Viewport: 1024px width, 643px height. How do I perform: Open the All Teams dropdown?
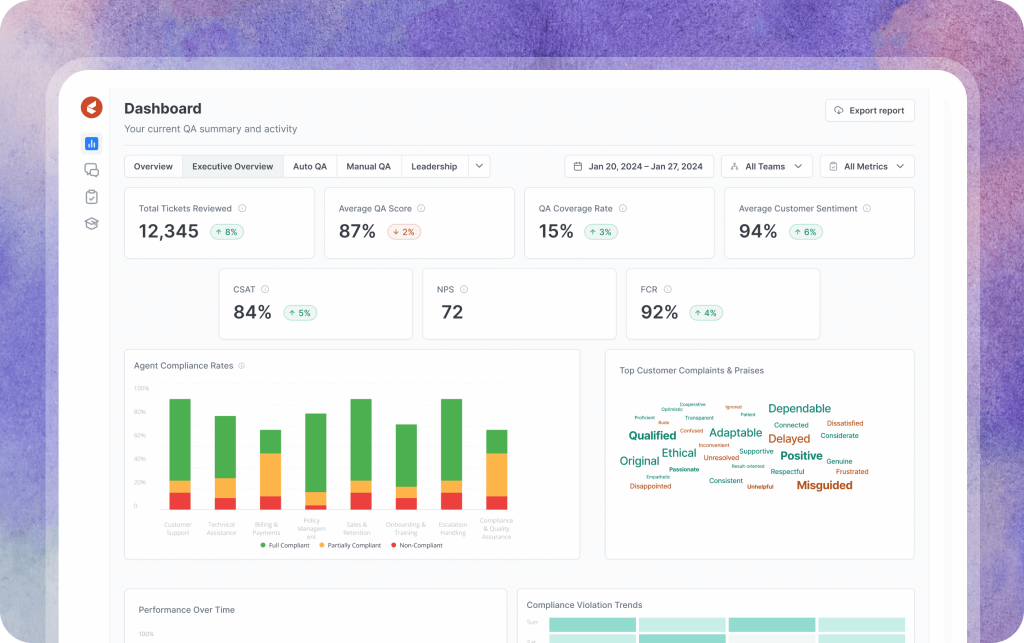(x=767, y=166)
